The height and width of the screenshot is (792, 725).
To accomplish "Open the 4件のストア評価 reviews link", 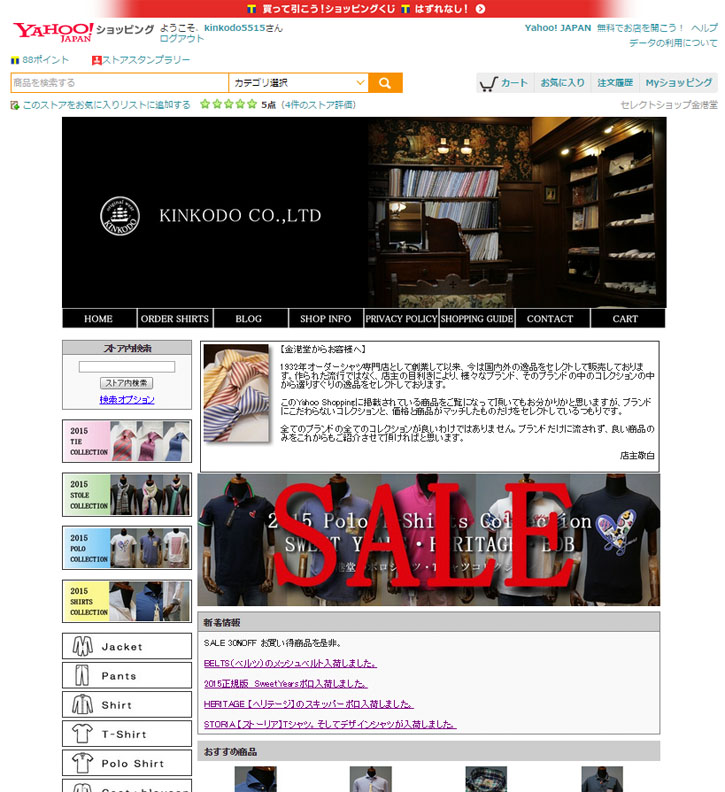I will 318,105.
